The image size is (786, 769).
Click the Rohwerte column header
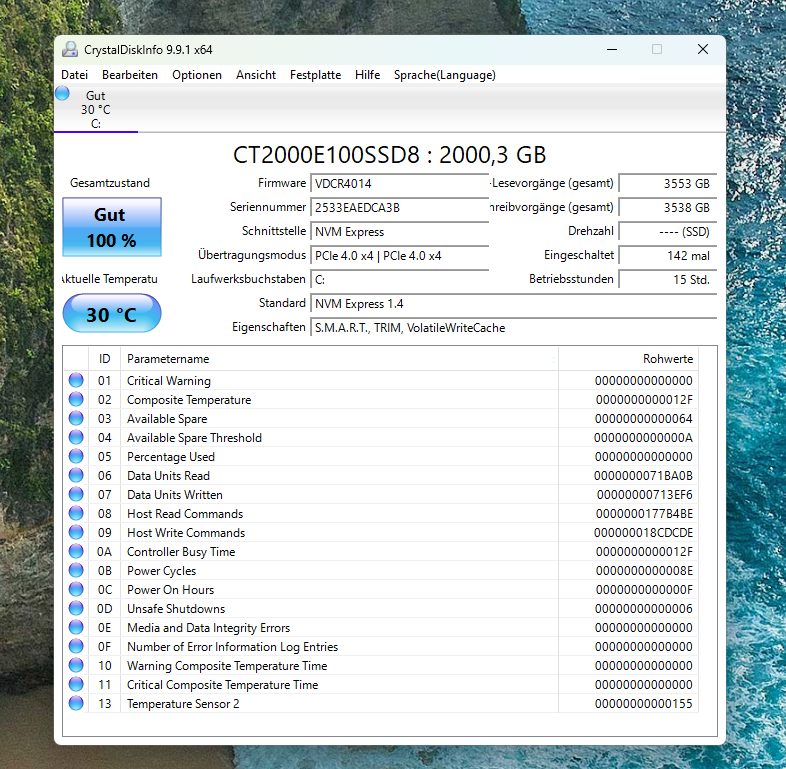(x=629, y=359)
